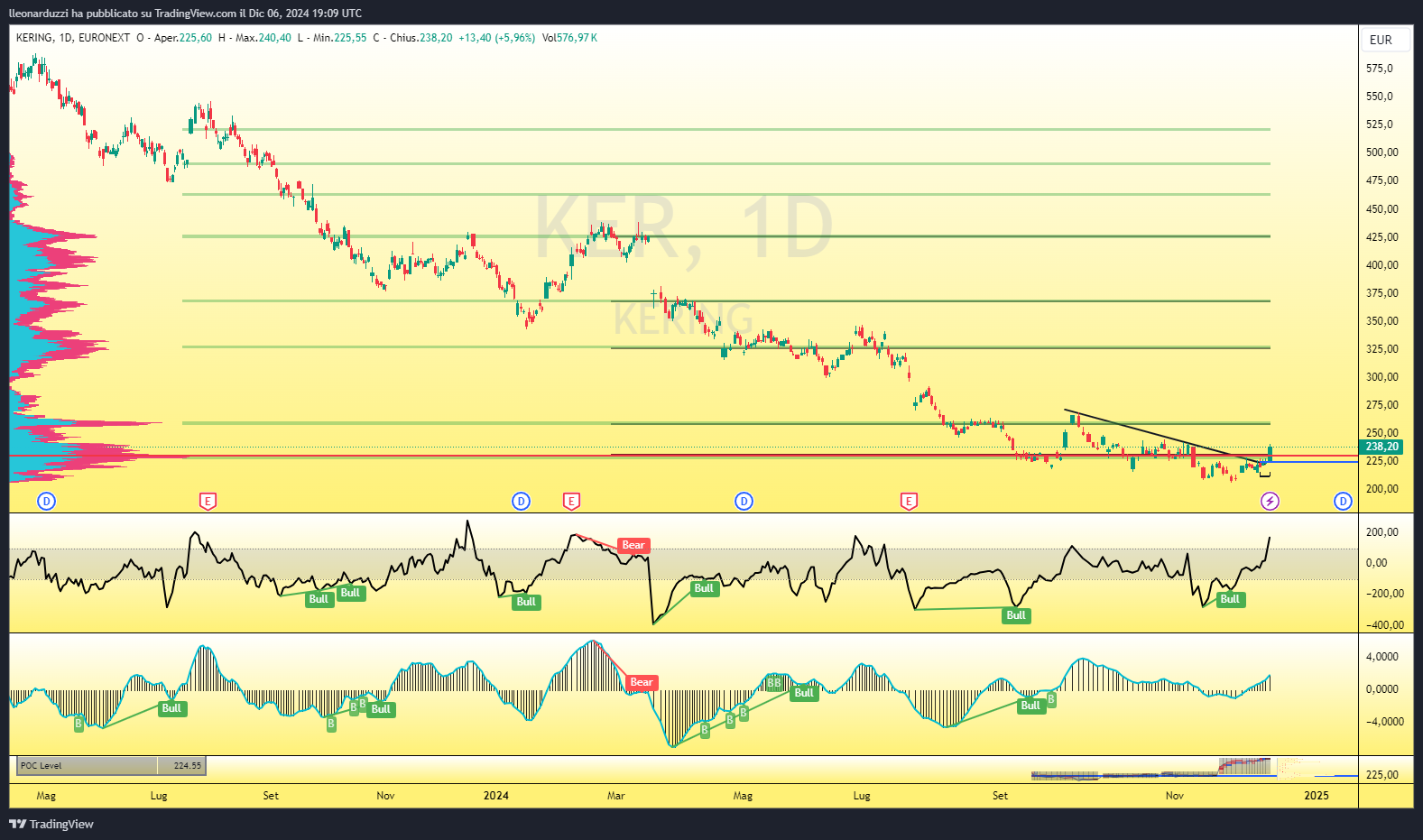1423x840 pixels.
Task: Click the dividend D marker near Mag 2024
Action: 744,501
